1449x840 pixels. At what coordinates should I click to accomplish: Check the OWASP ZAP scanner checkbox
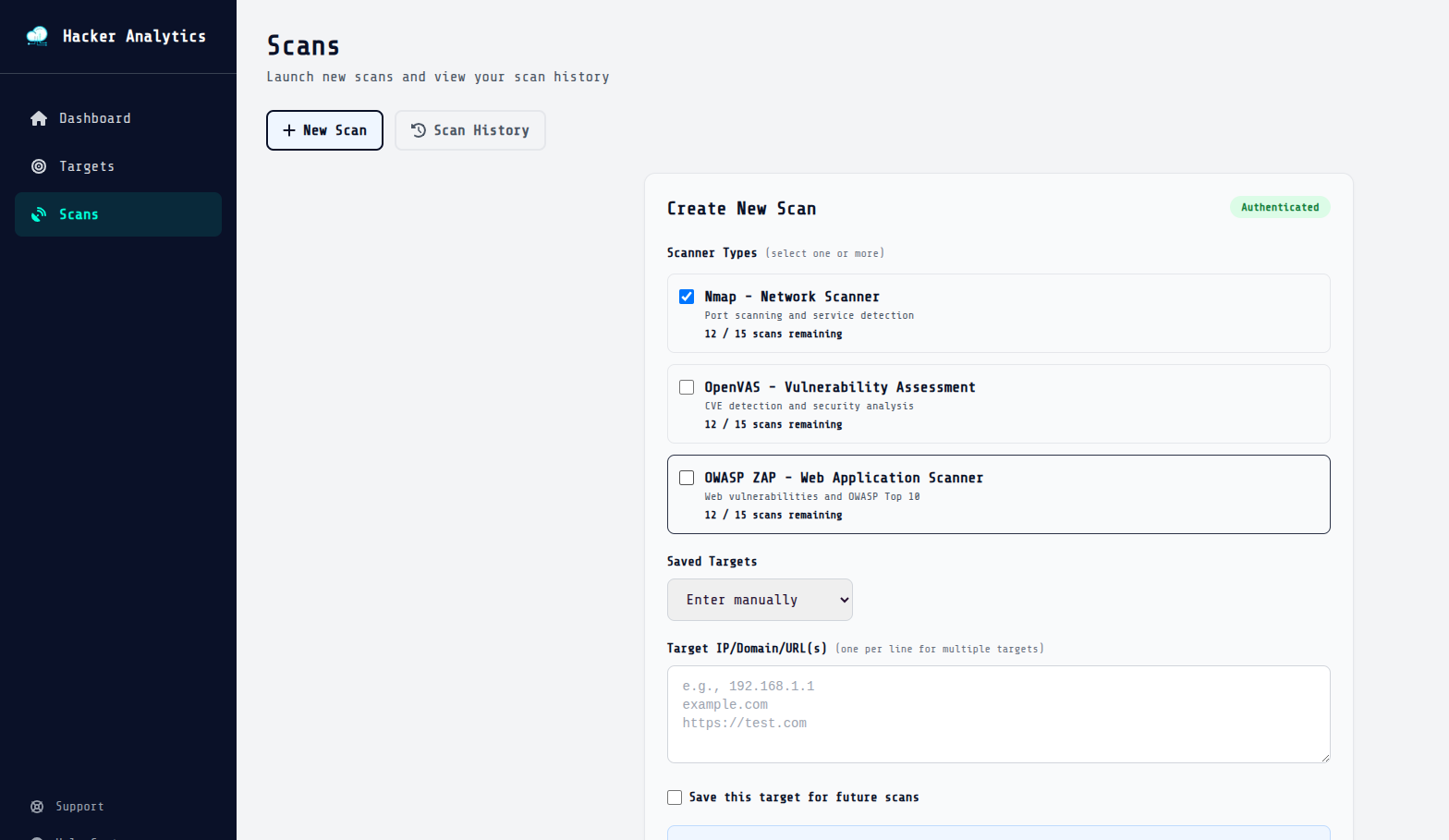(687, 478)
